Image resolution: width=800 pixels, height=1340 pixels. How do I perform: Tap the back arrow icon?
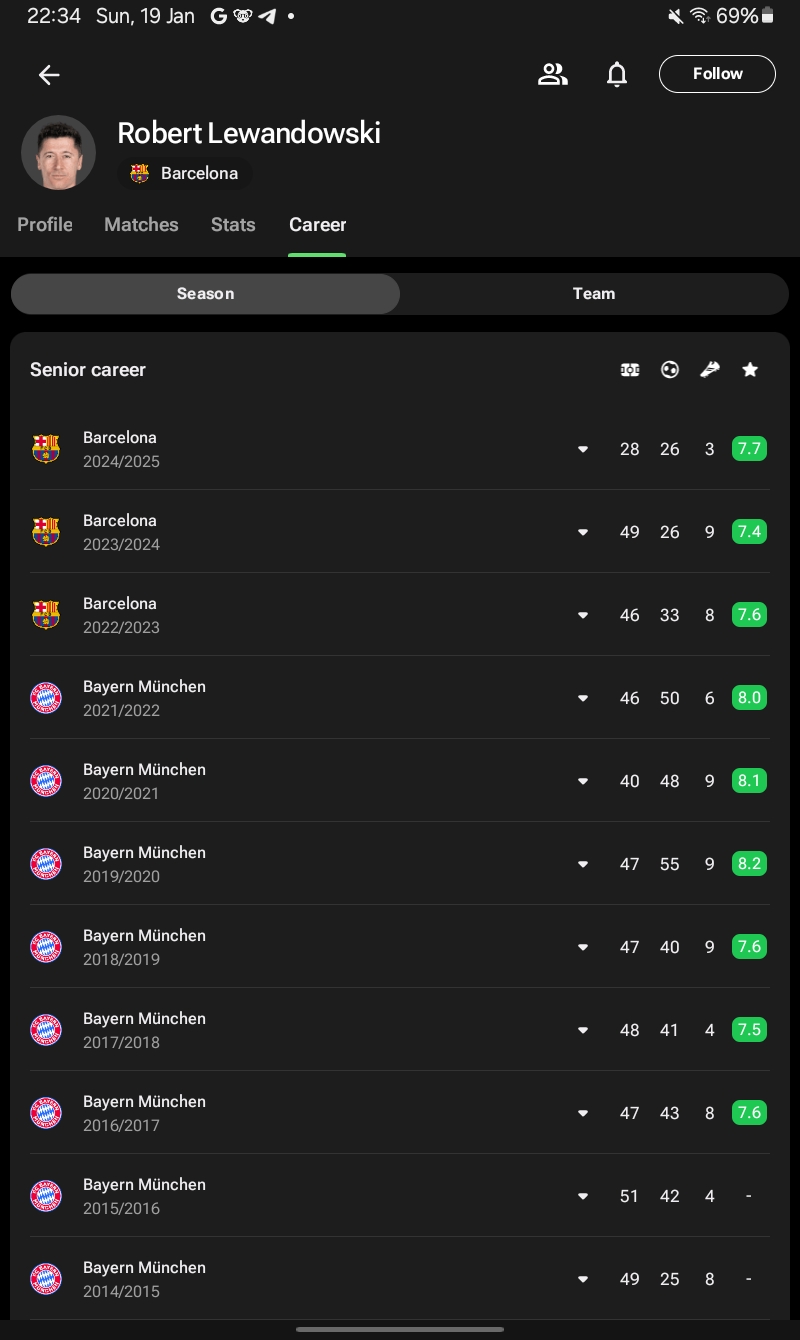point(49,75)
